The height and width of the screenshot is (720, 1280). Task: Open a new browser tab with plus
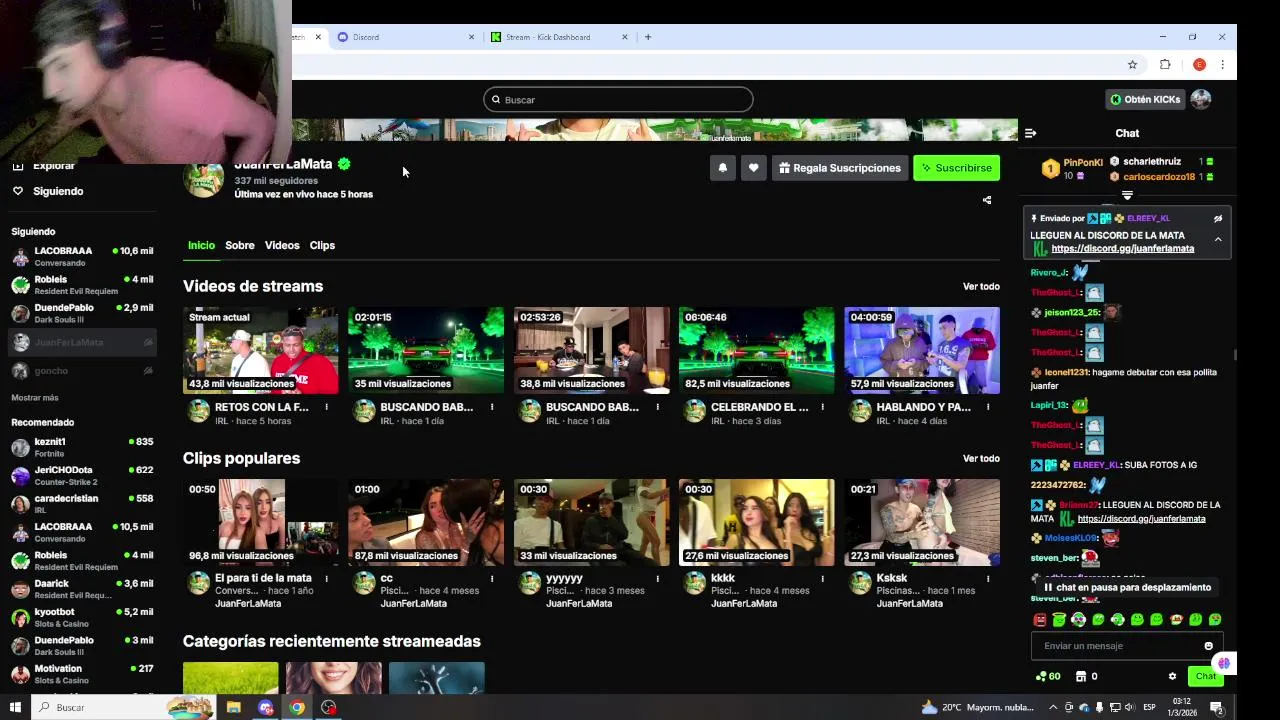pos(648,37)
